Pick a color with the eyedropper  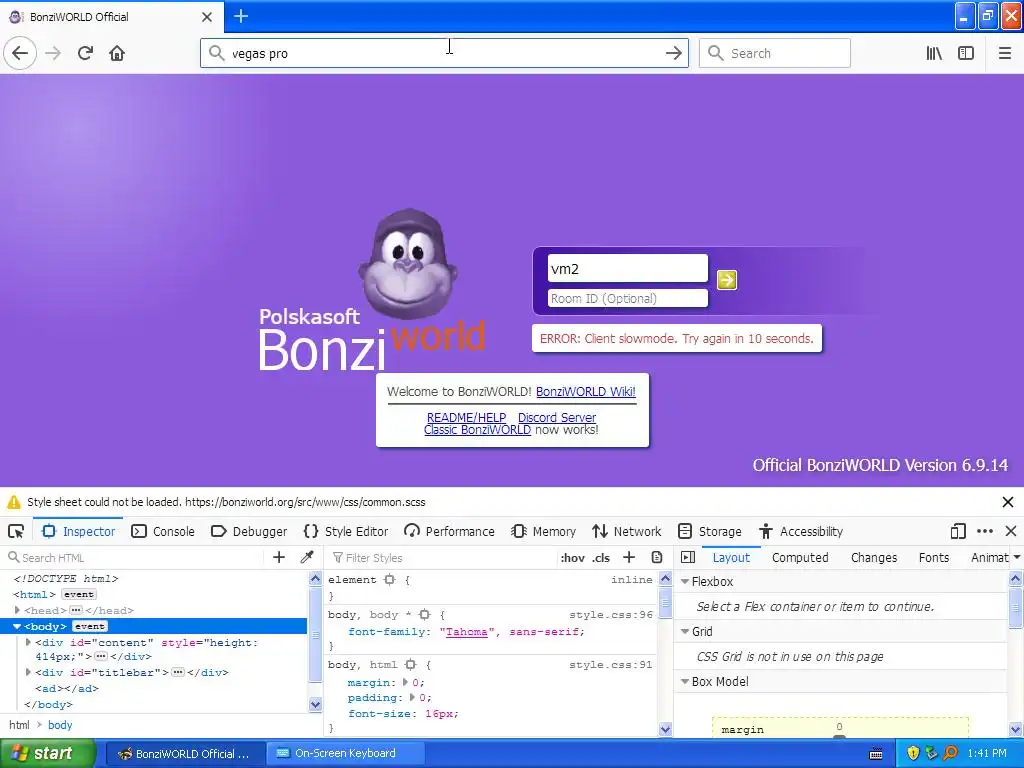click(x=306, y=557)
